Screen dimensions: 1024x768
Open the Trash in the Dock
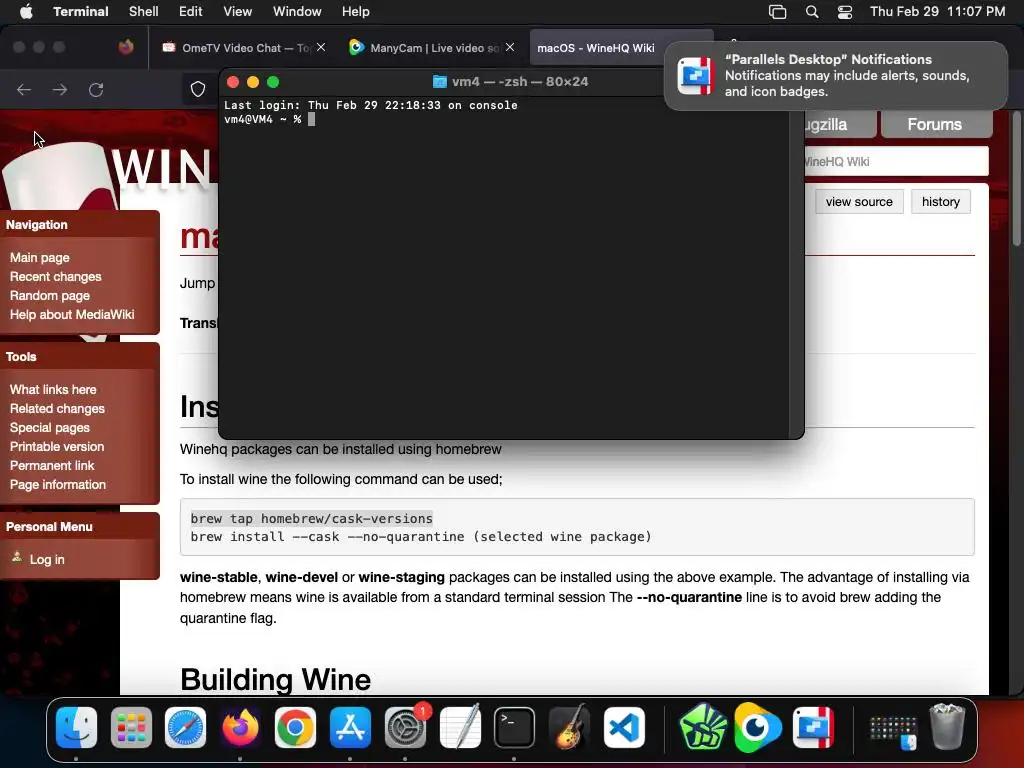click(x=947, y=726)
